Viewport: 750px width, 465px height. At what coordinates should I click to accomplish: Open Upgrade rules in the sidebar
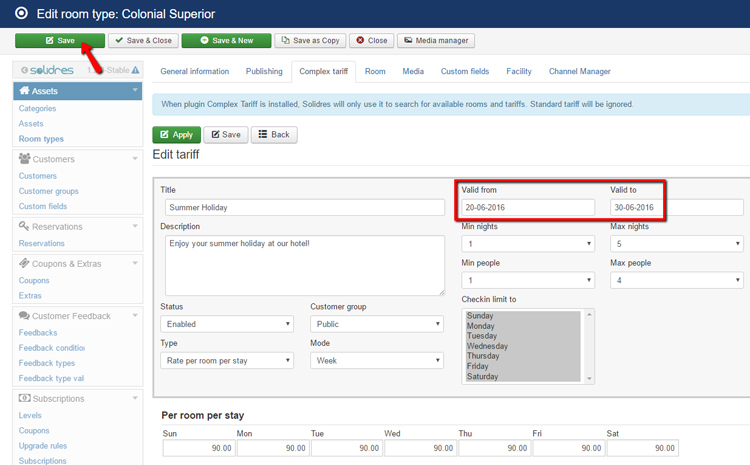[x=43, y=446]
